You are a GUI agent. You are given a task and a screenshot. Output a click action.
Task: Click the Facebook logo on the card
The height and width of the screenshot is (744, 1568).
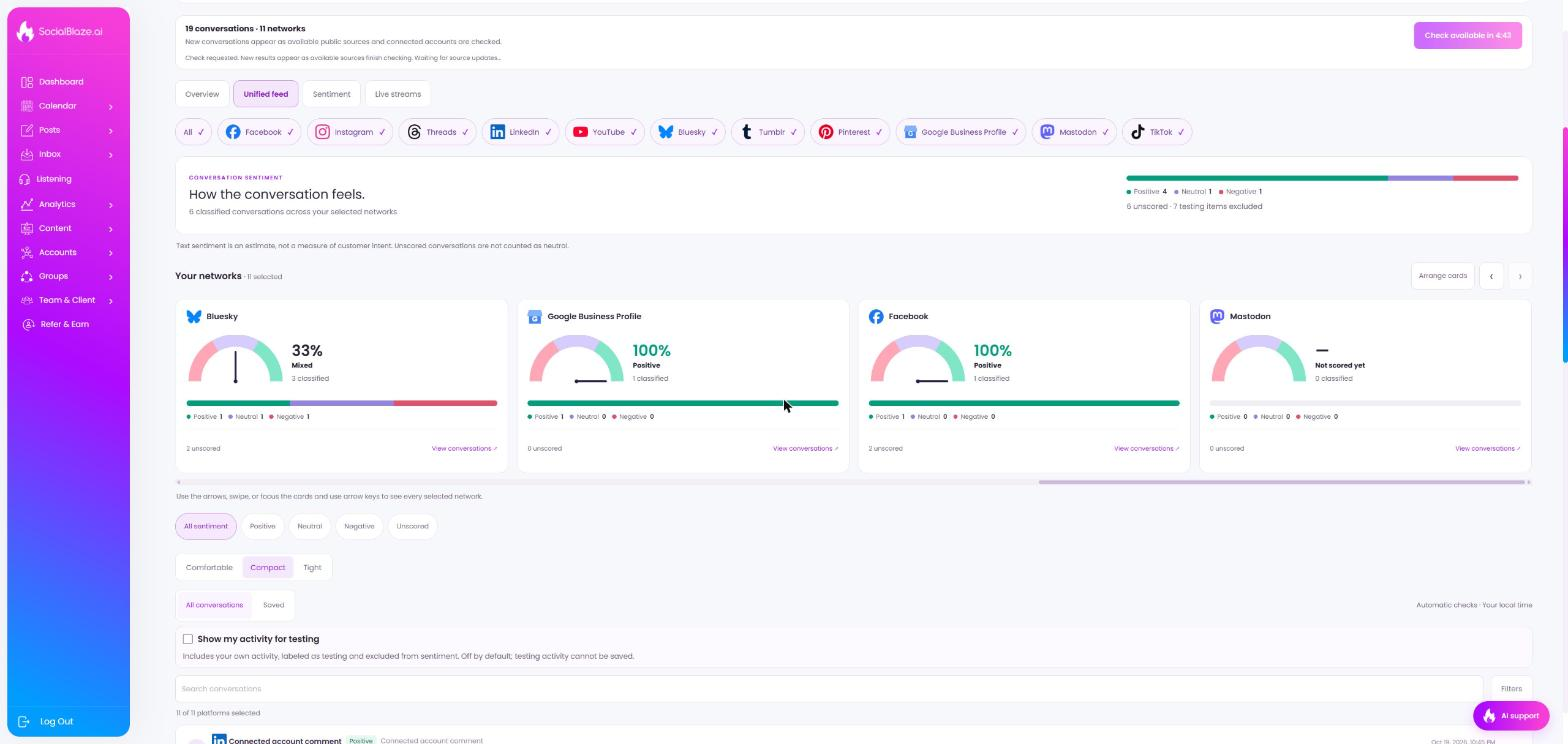click(x=876, y=316)
